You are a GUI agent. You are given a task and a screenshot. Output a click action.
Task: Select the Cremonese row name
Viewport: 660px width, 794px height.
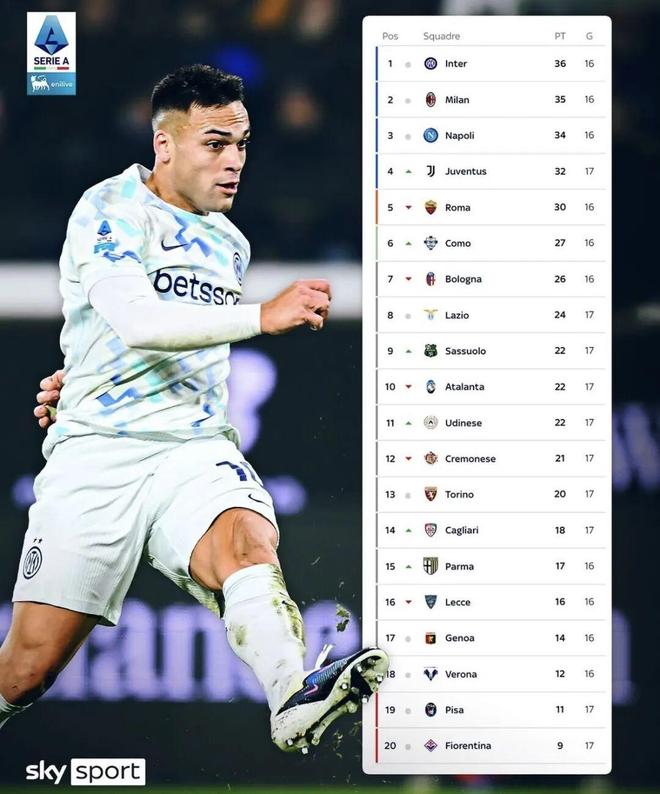pyautogui.click(x=470, y=459)
